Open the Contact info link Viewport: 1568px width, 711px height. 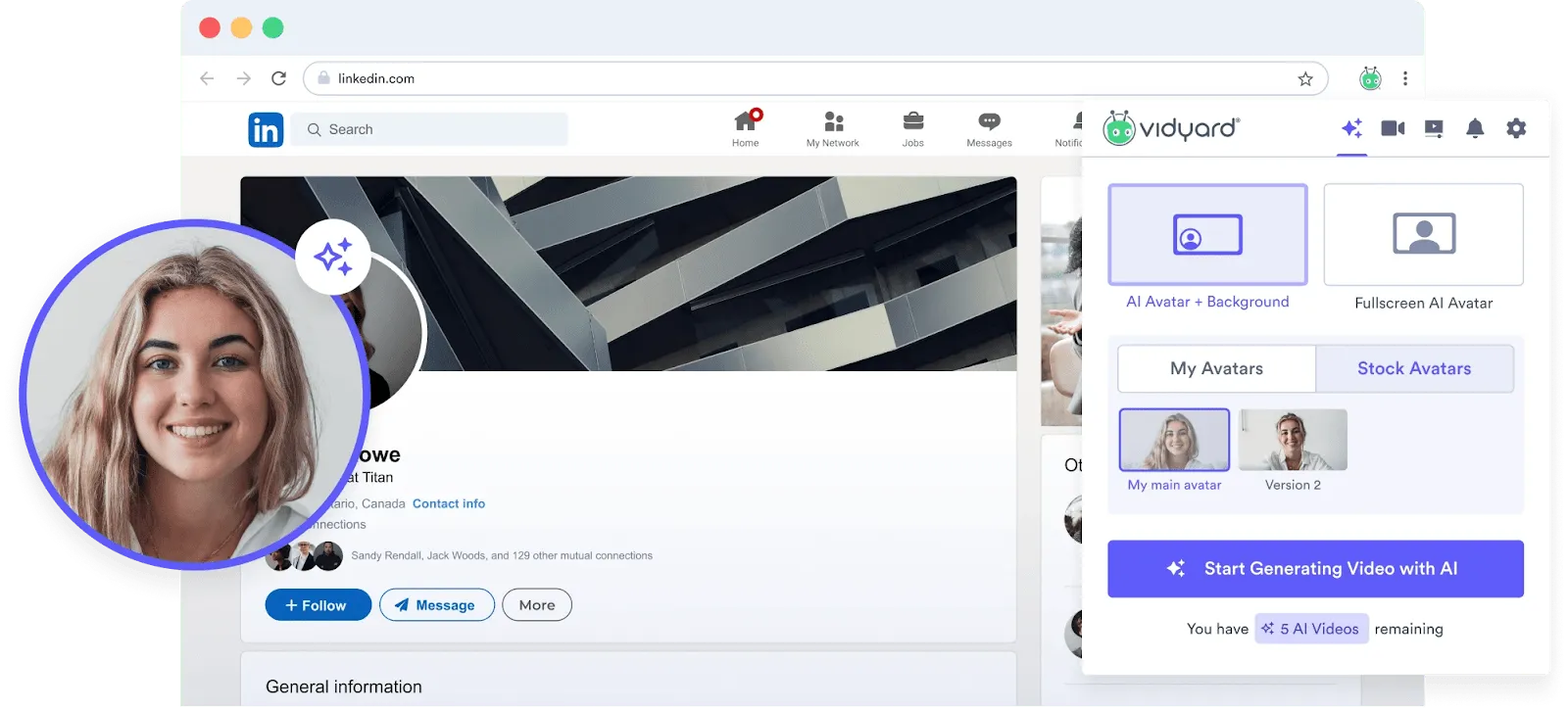(449, 503)
